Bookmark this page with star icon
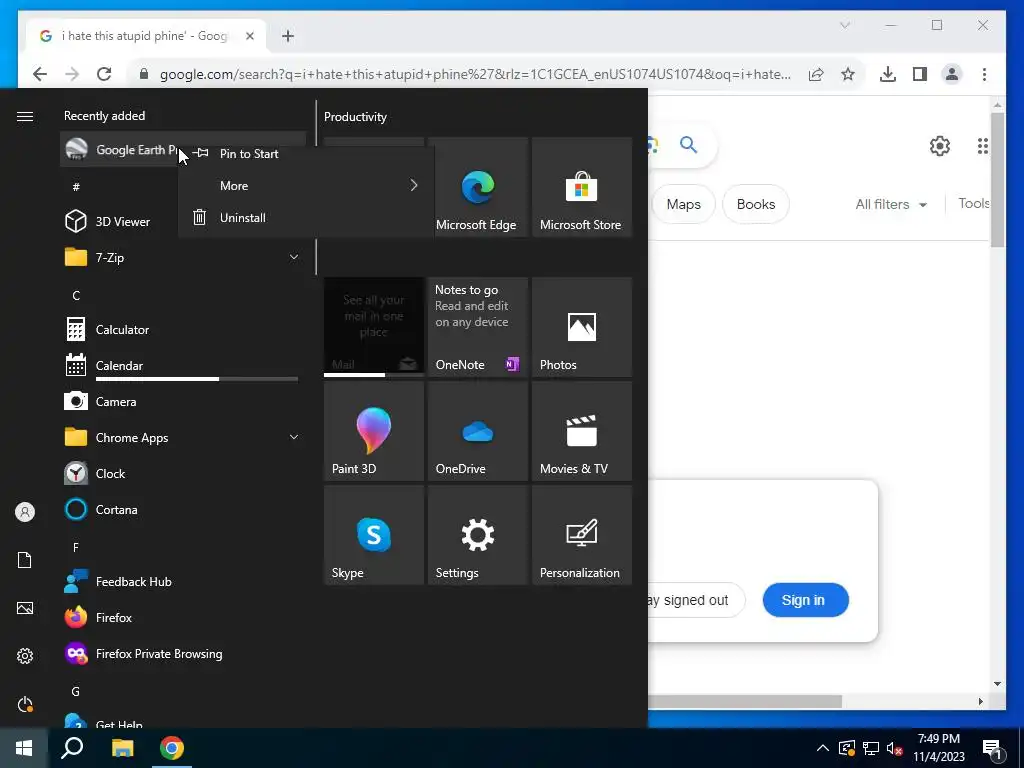The image size is (1024, 768). [848, 74]
